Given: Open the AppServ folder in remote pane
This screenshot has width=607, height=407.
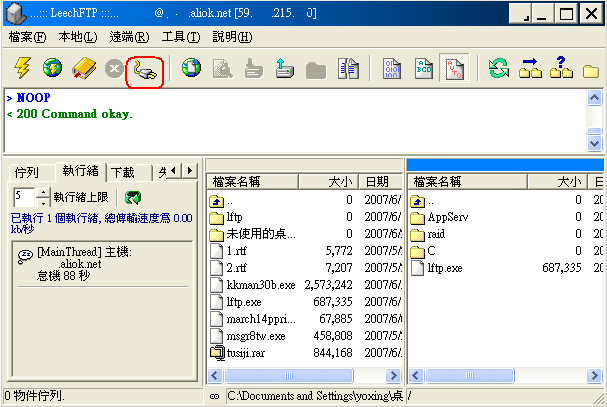Looking at the screenshot, I should (x=445, y=216).
